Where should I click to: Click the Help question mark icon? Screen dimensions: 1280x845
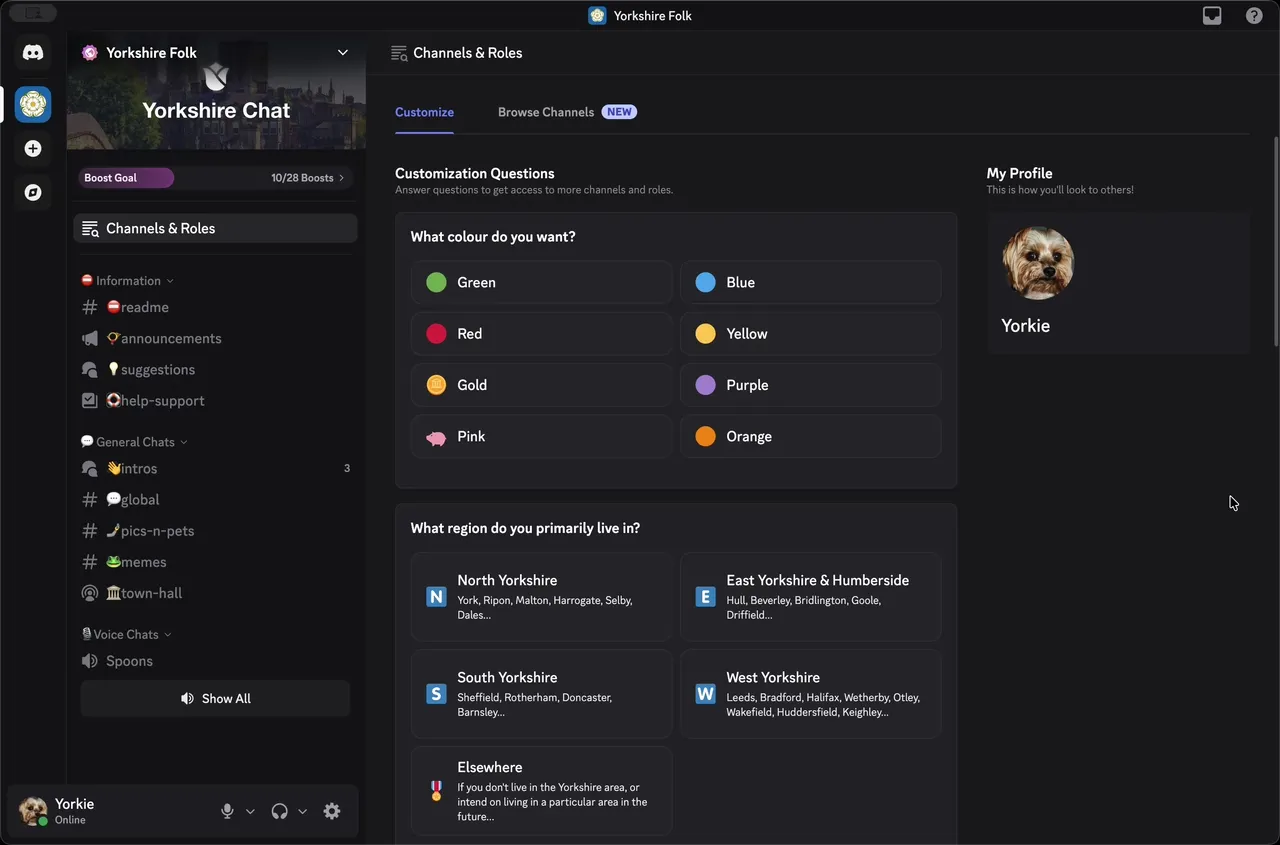point(1254,15)
